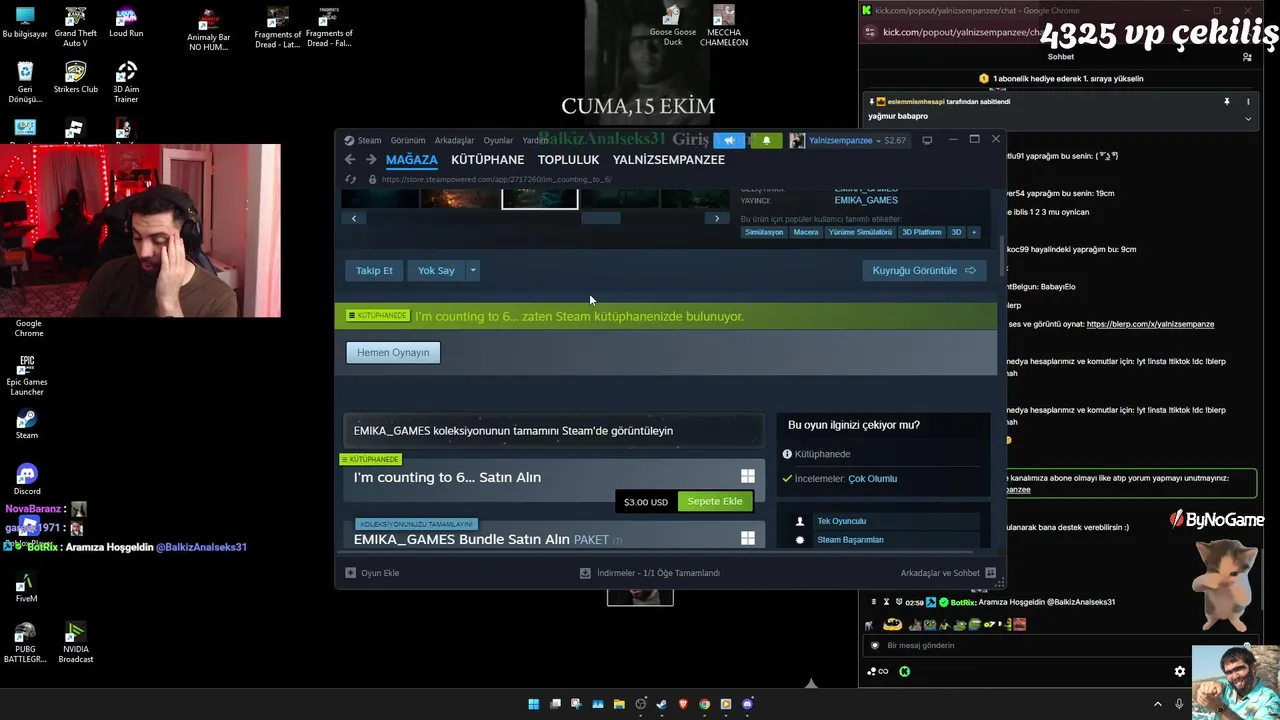The width and height of the screenshot is (1280, 720).
Task: Show previous screenshot in Steam carousel
Action: 354,218
